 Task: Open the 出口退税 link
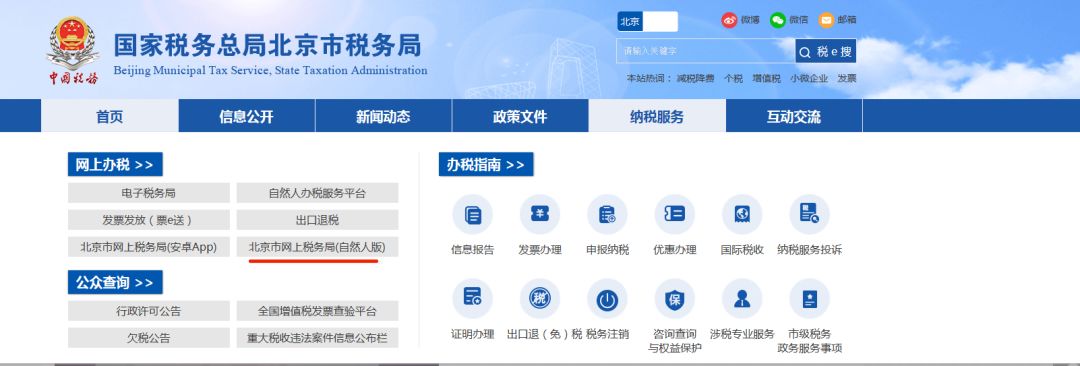pyautogui.click(x=318, y=220)
